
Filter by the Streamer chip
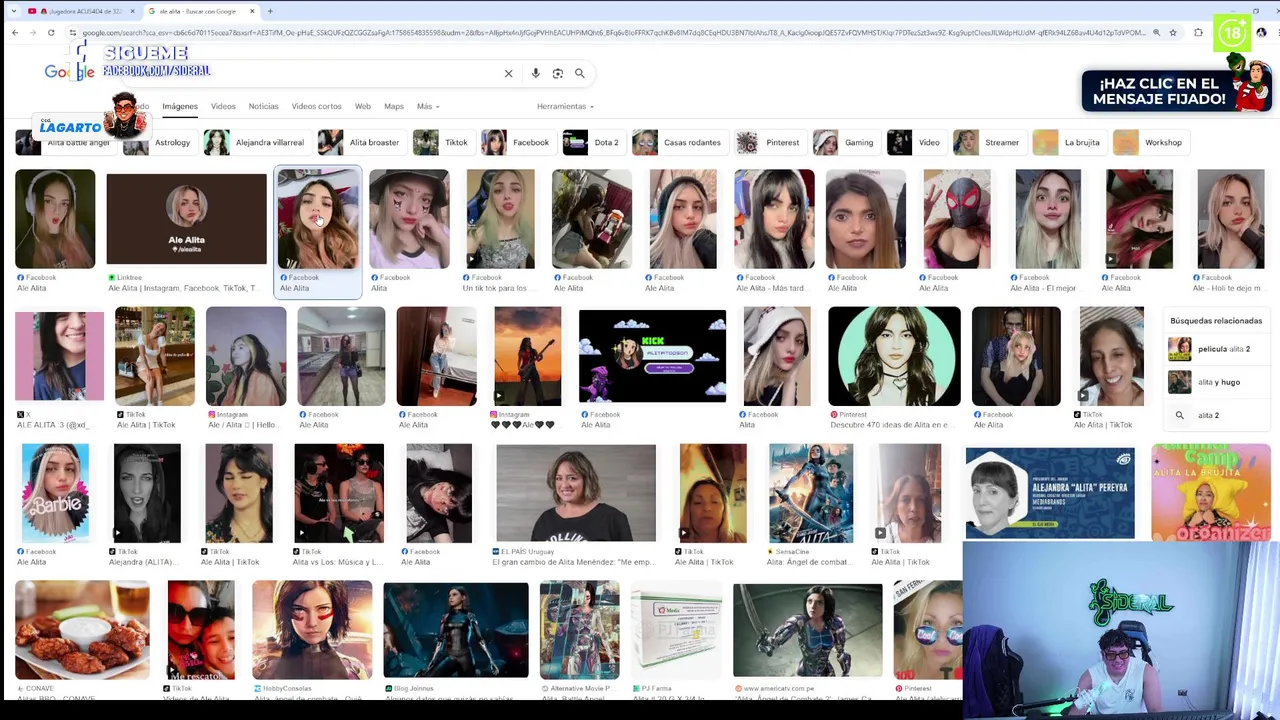(x=988, y=142)
